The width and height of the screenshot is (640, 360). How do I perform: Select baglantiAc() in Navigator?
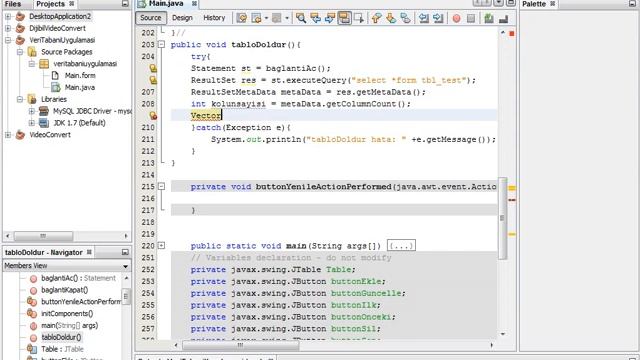click(79, 278)
